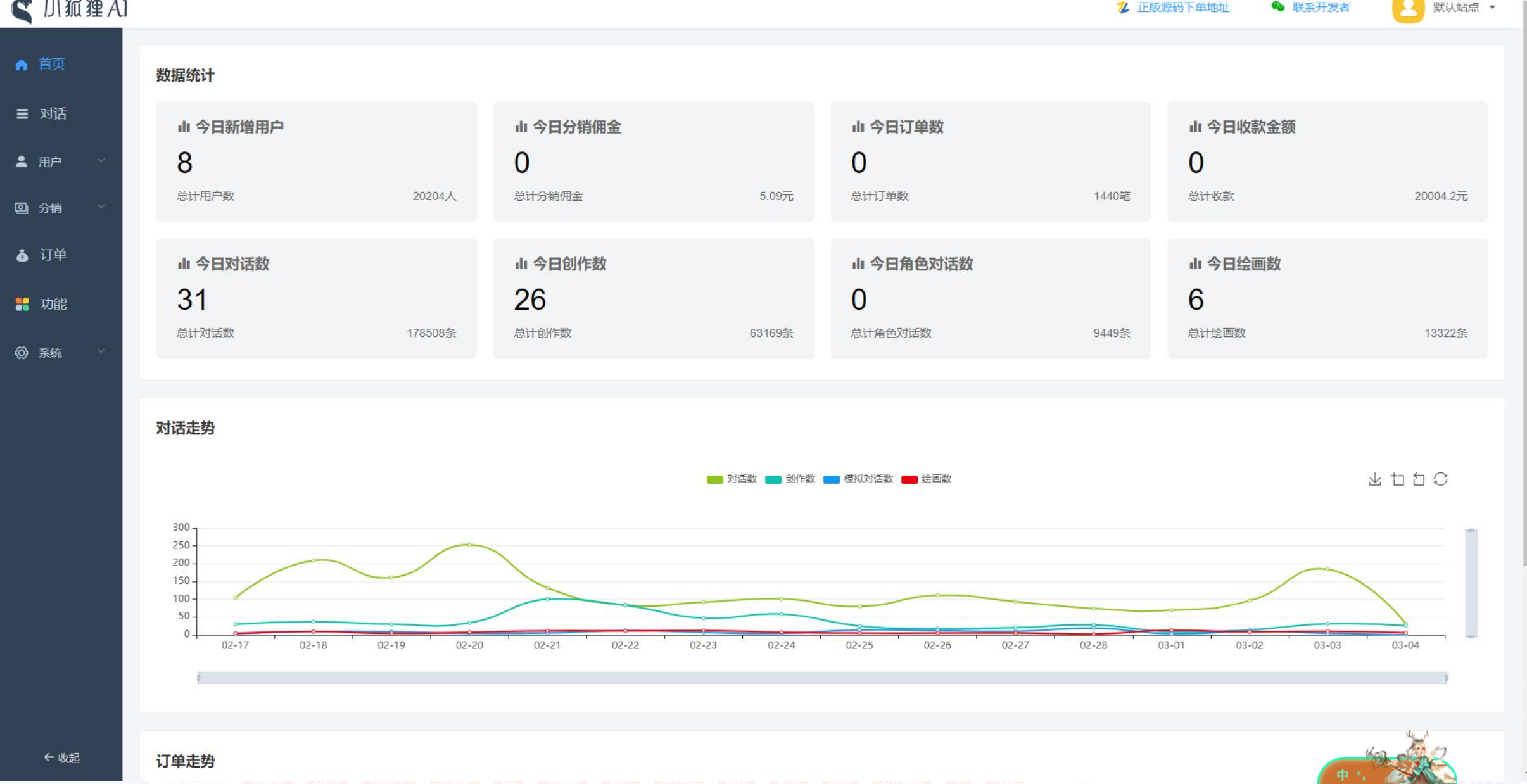Open the 对话 sidebar menu item
1527x784 pixels.
[x=53, y=113]
